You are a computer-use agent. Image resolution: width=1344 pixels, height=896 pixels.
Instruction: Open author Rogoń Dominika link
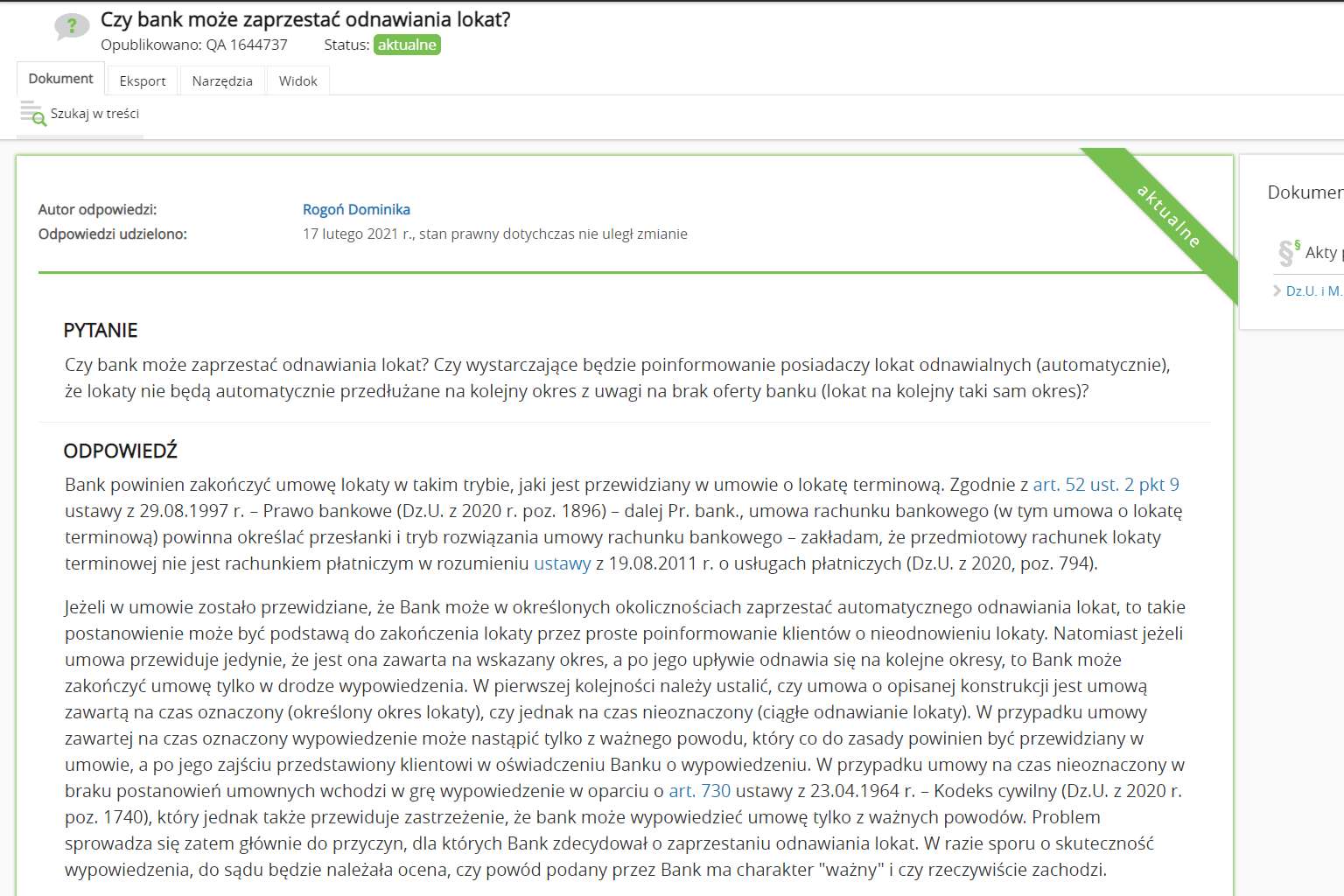[x=356, y=209]
